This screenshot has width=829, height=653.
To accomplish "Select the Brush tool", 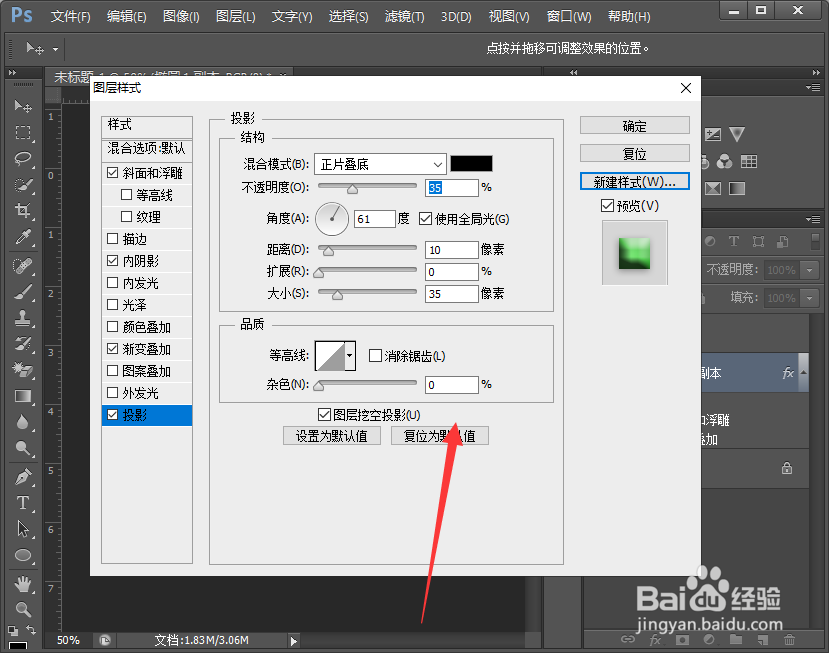I will click(x=23, y=292).
